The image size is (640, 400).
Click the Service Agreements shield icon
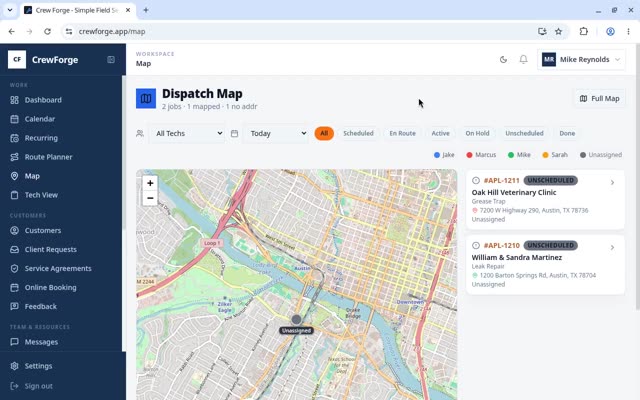[14, 269]
